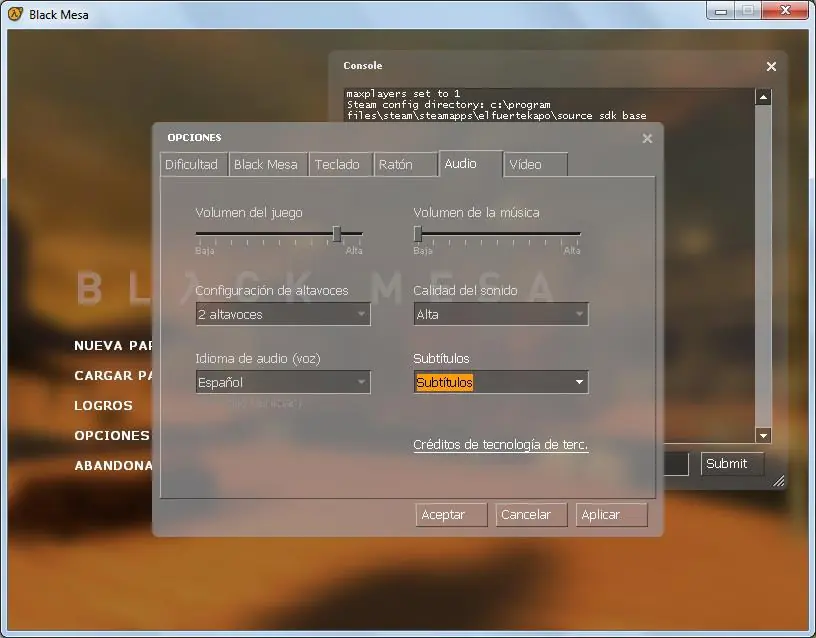The image size is (816, 638).
Task: Click the Console scrollbar up arrow
Action: tap(763, 97)
